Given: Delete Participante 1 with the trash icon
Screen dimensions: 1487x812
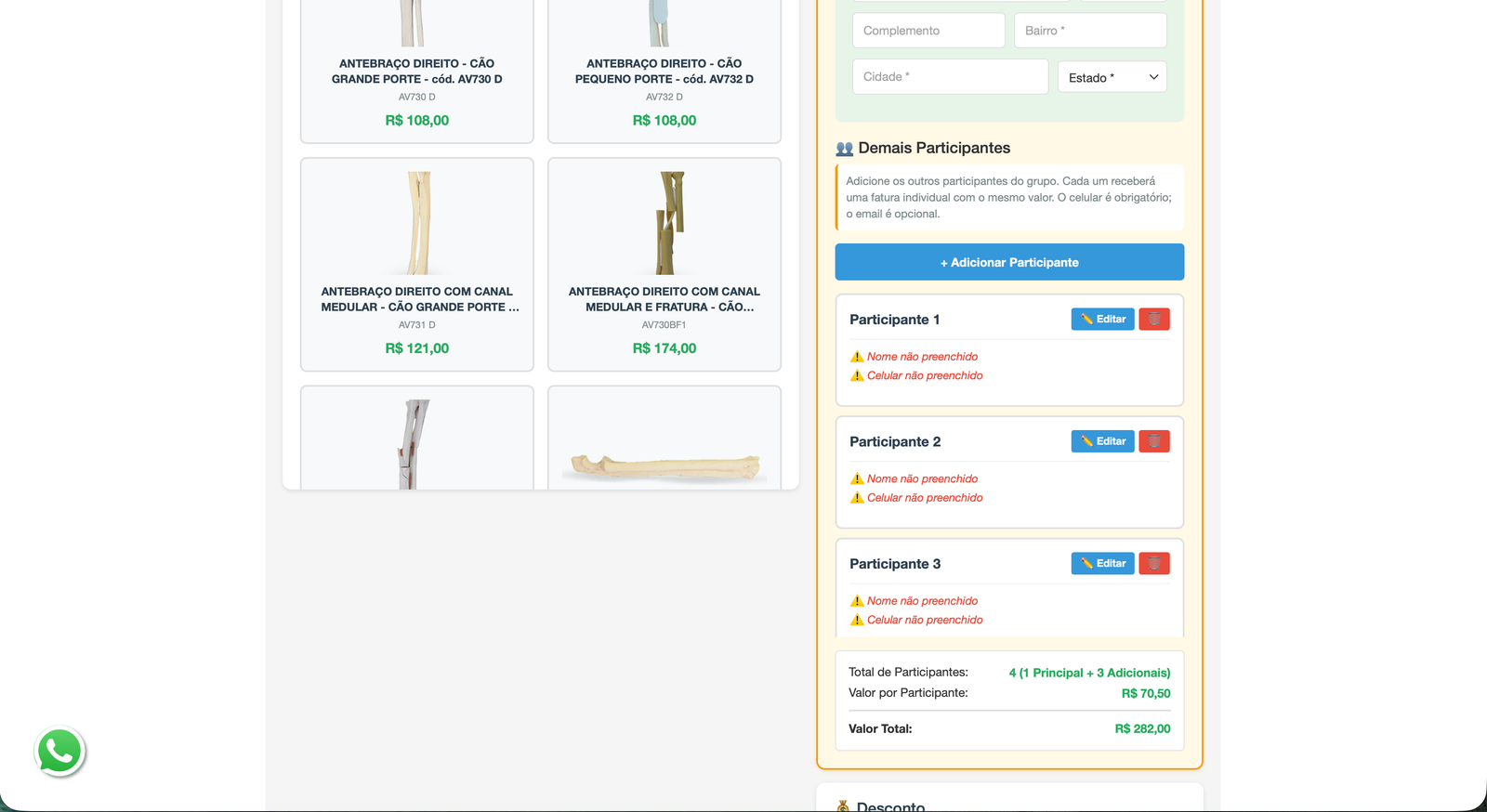Looking at the screenshot, I should (x=1153, y=319).
